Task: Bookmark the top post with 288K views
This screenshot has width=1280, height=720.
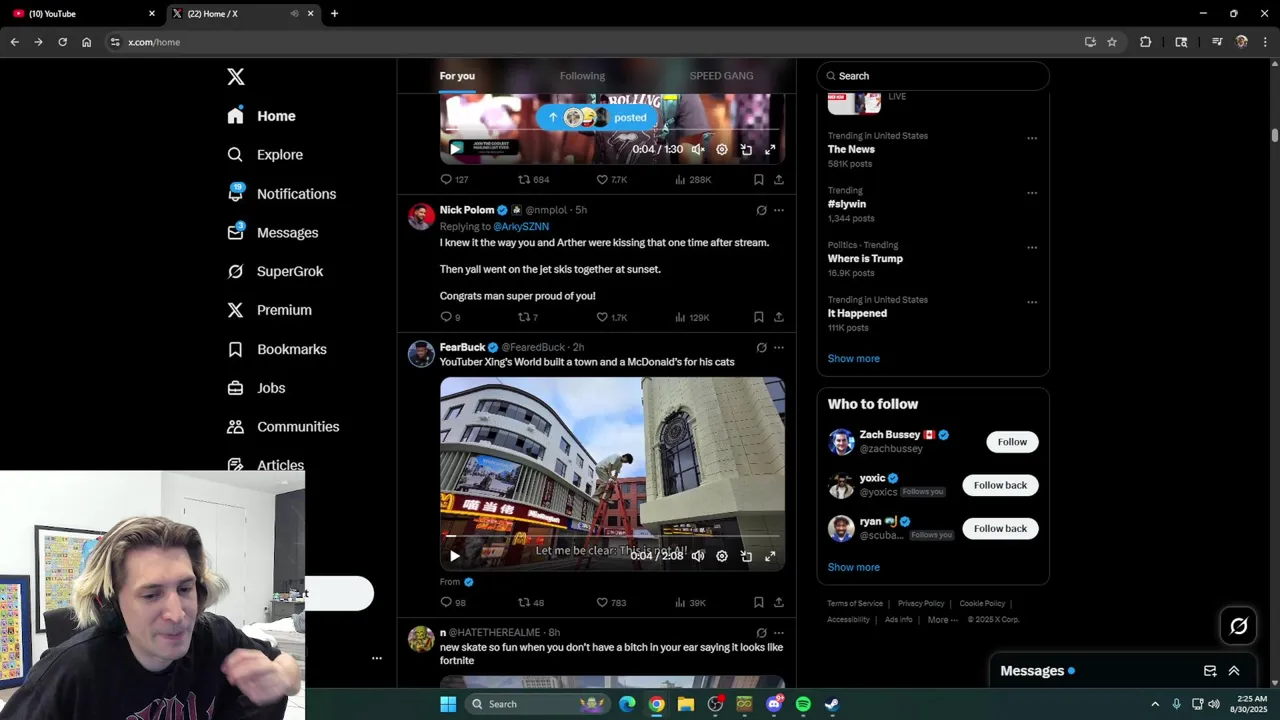Action: 759,180
